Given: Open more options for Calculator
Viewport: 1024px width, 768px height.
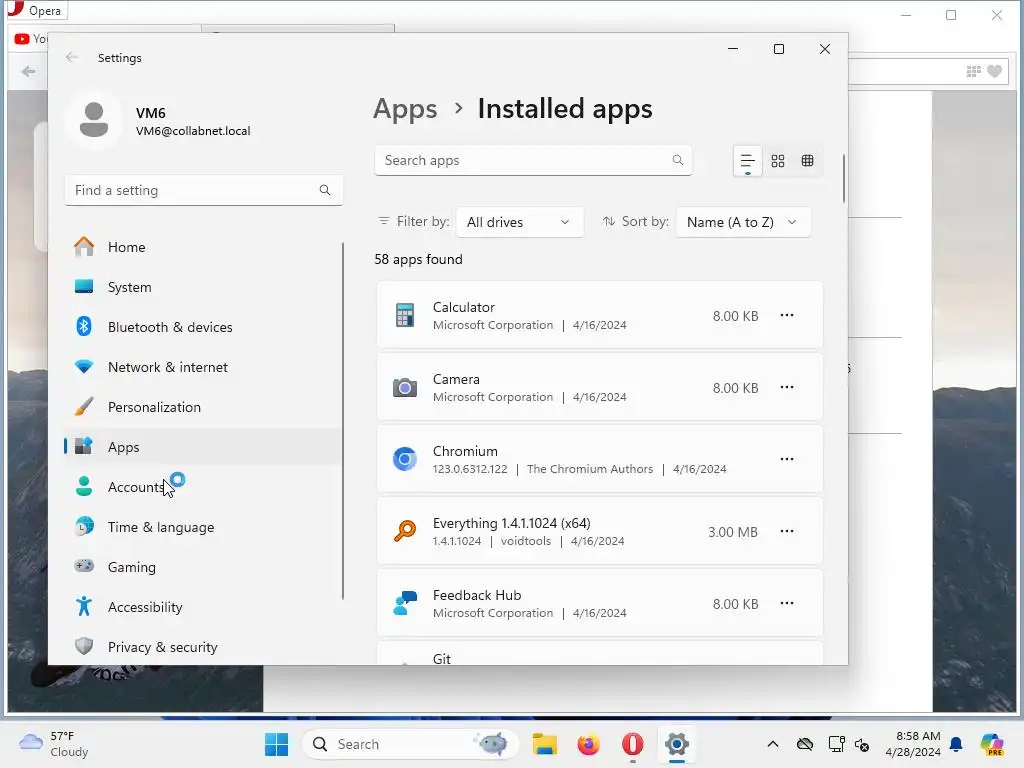Looking at the screenshot, I should pos(787,315).
